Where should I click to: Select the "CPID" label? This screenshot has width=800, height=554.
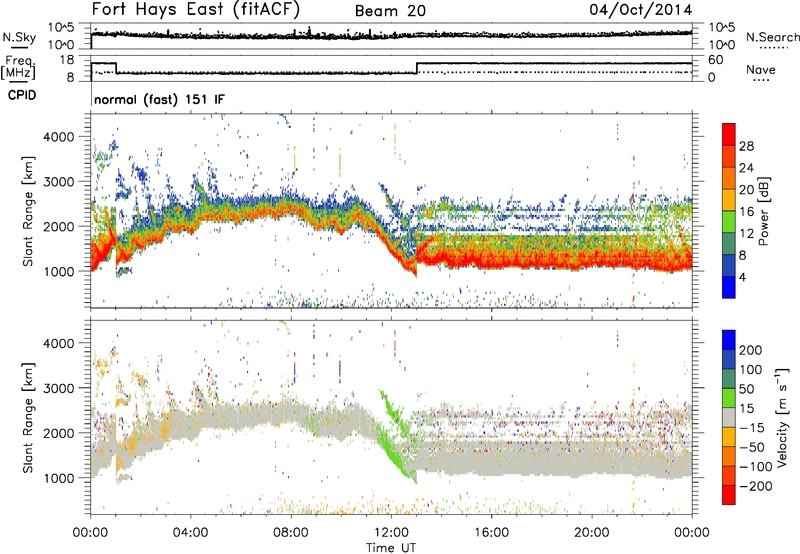pos(22,95)
